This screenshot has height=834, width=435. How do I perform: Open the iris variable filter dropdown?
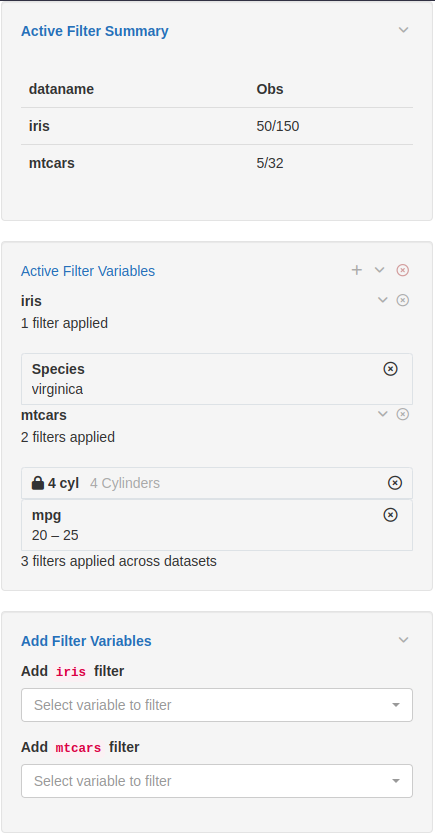point(217,705)
